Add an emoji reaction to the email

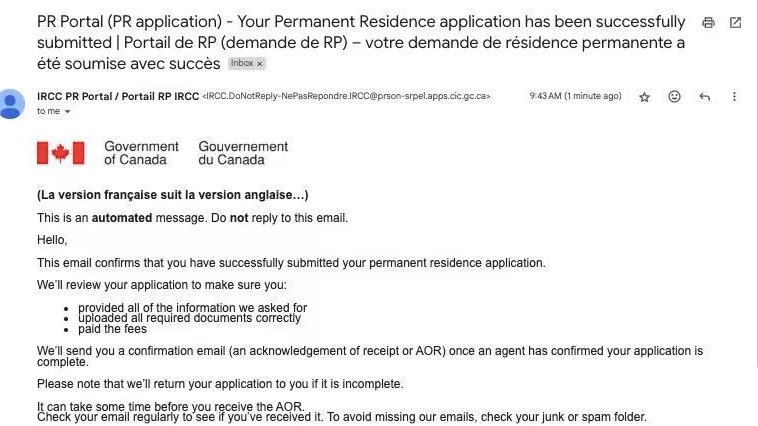[x=674, y=96]
